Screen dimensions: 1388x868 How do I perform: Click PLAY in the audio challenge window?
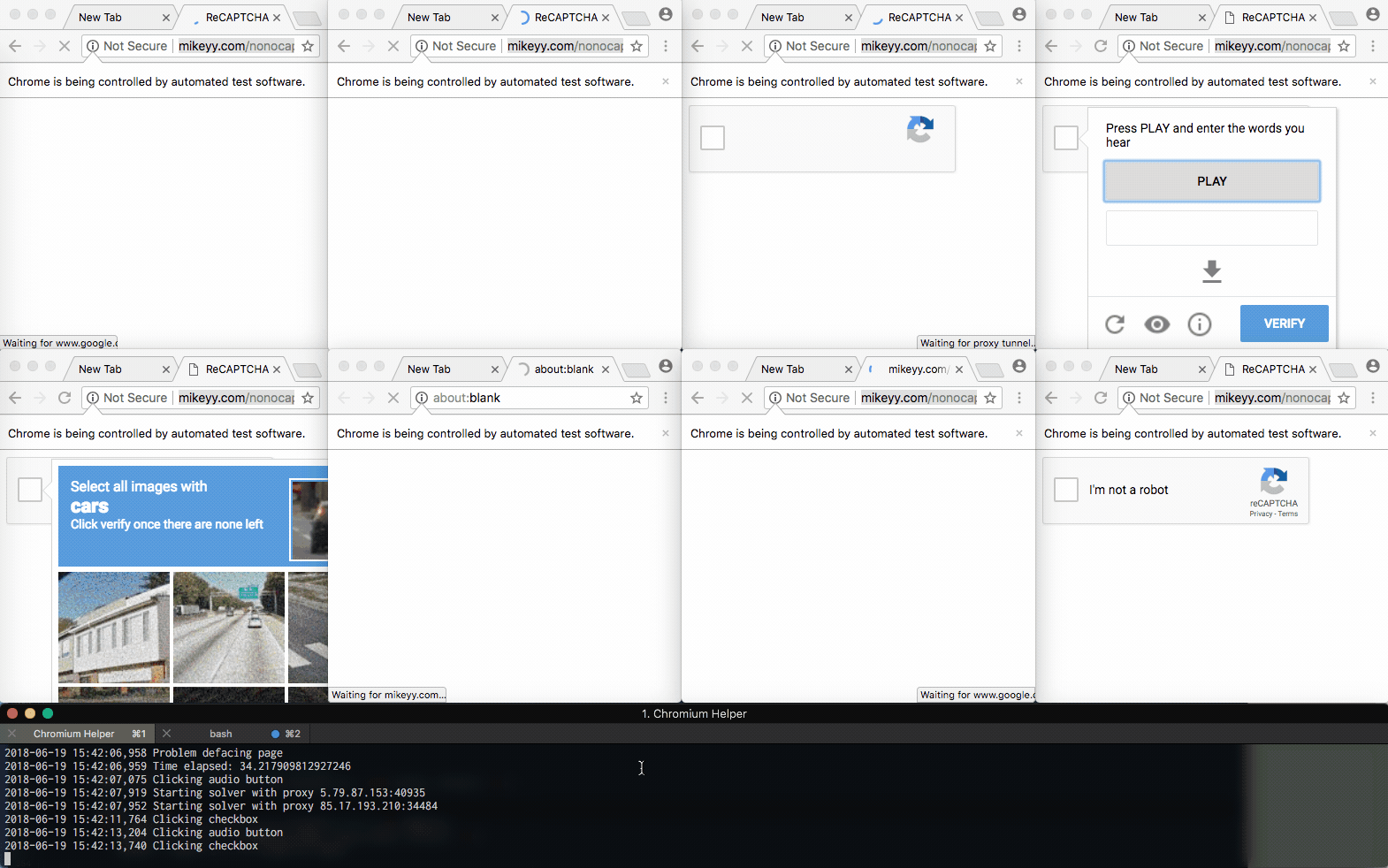click(x=1211, y=181)
